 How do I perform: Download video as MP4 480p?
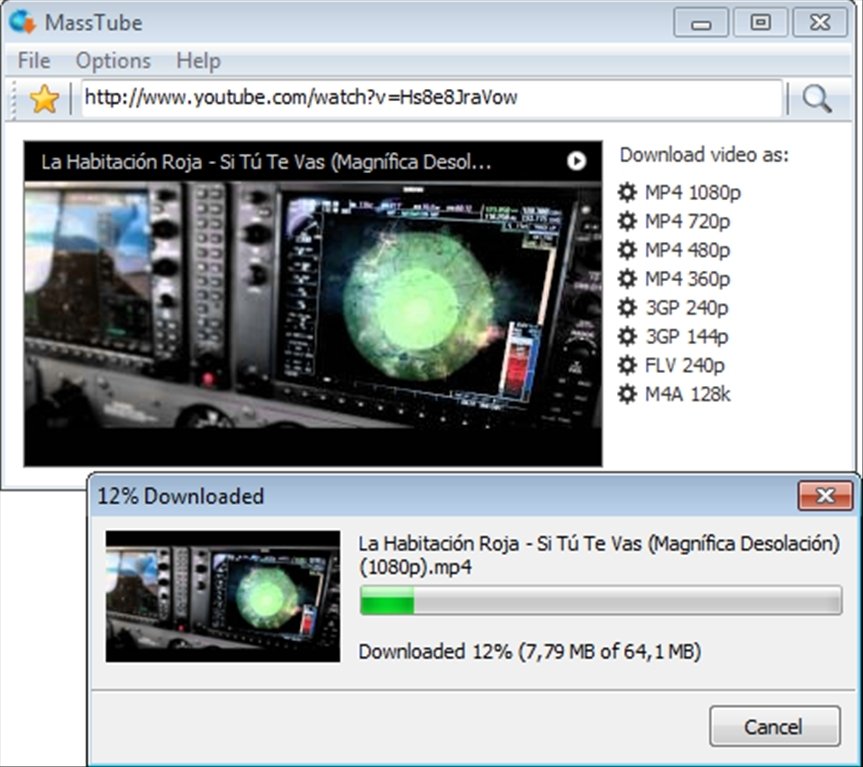[x=687, y=250]
